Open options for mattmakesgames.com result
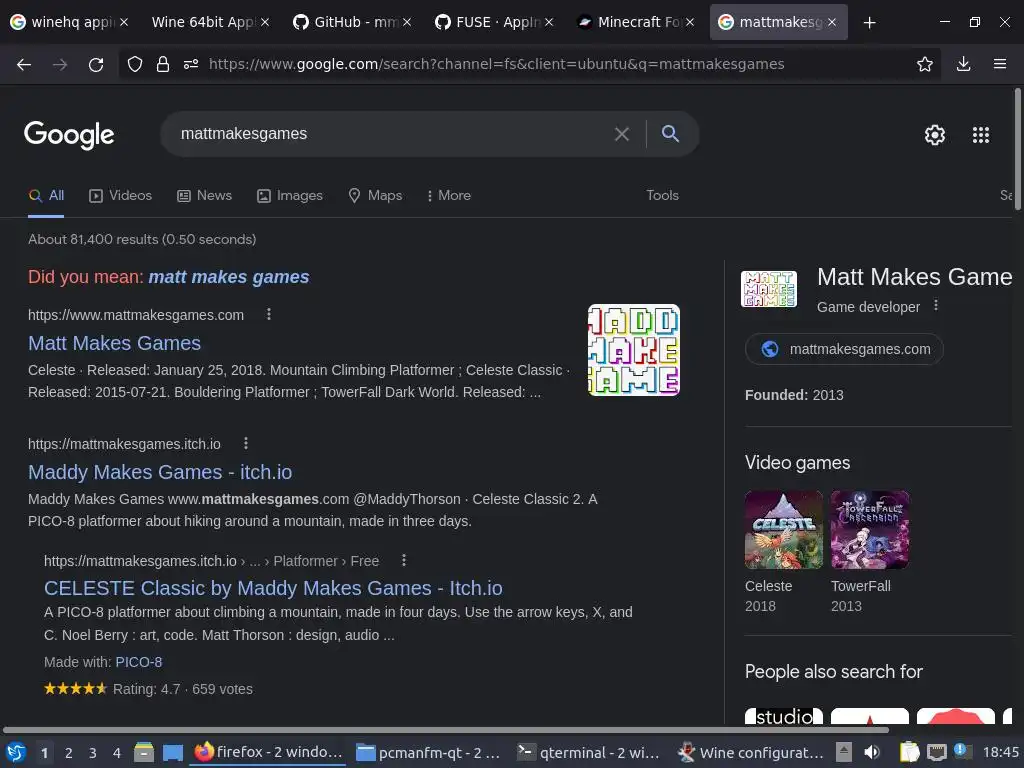 pos(268,314)
